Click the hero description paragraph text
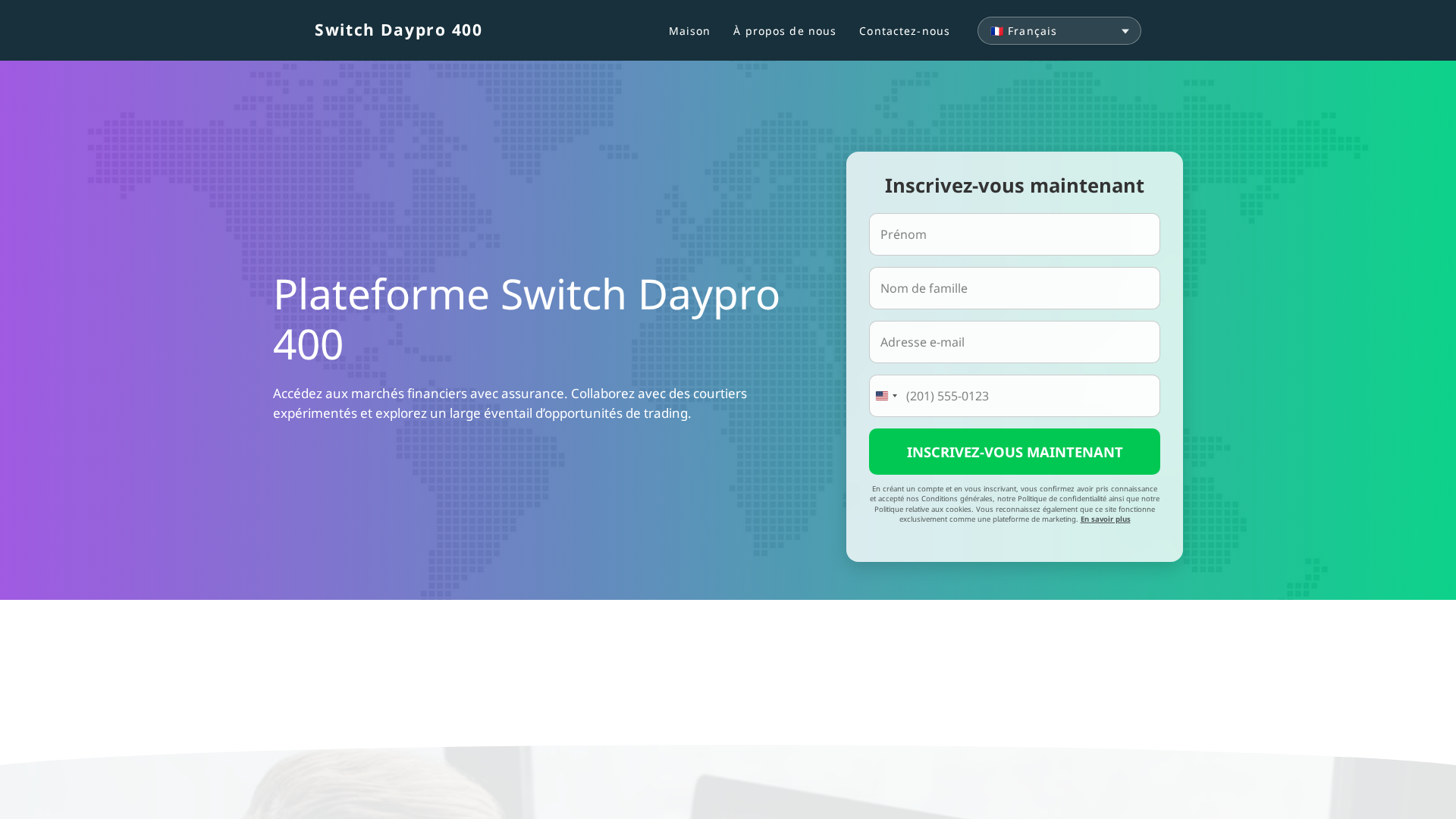Screen dimensions: 1456x819 pyautogui.click(x=510, y=404)
